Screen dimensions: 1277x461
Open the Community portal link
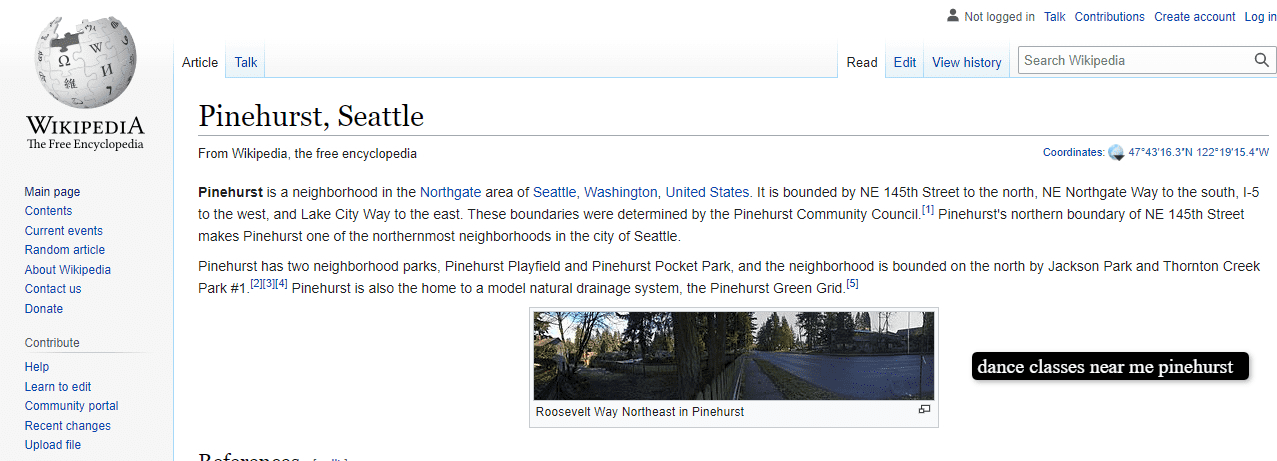coord(72,406)
